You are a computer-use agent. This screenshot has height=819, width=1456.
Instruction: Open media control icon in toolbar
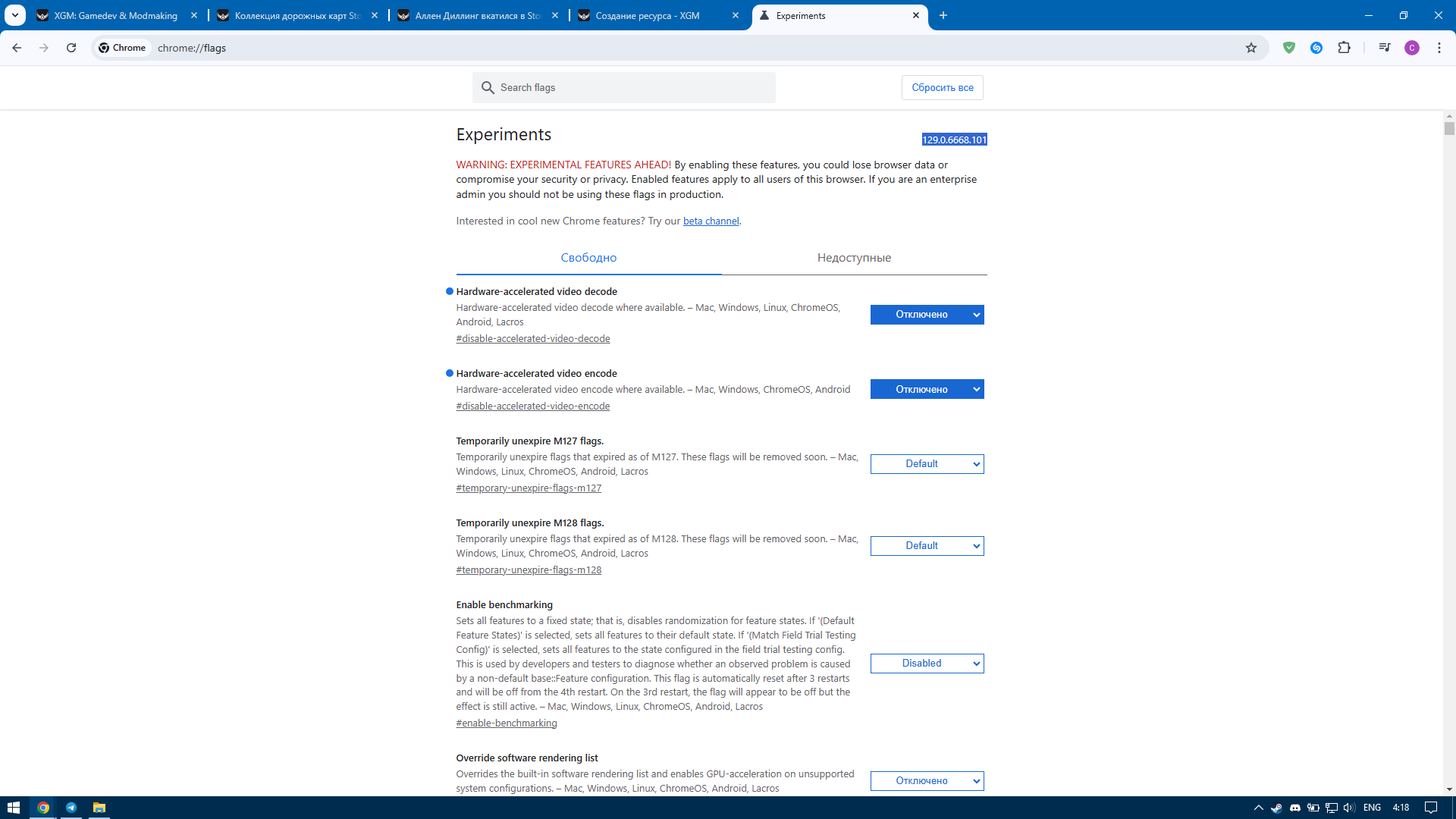pyautogui.click(x=1385, y=48)
